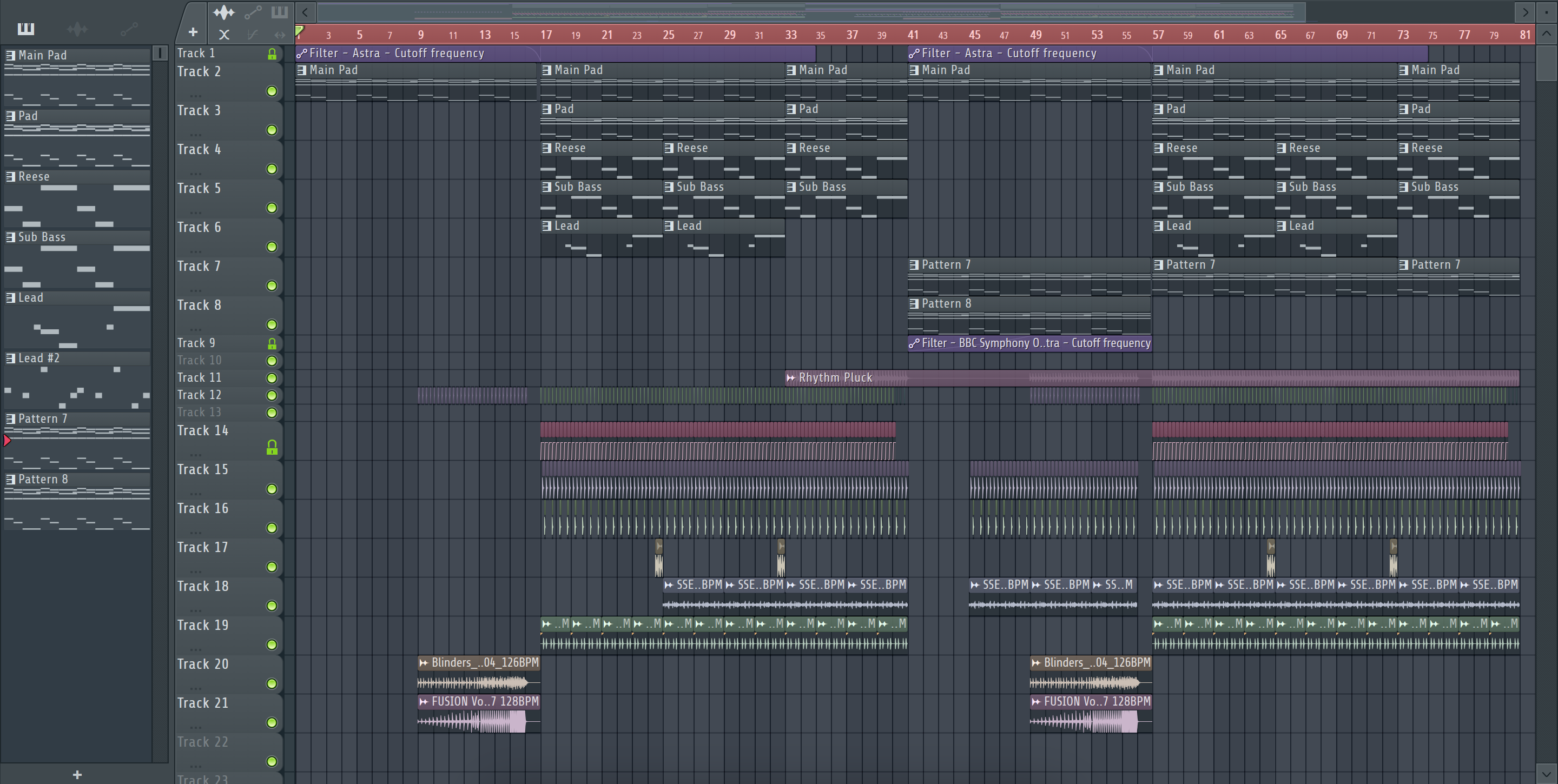Click the plus icon at bottom of picker

pyautogui.click(x=77, y=774)
